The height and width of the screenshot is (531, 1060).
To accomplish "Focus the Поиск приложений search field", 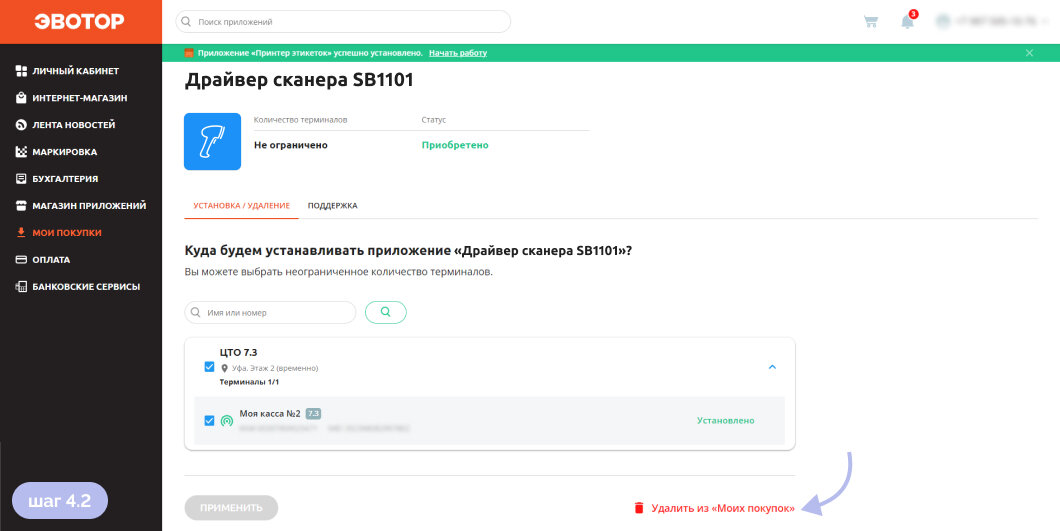I will (x=343, y=22).
